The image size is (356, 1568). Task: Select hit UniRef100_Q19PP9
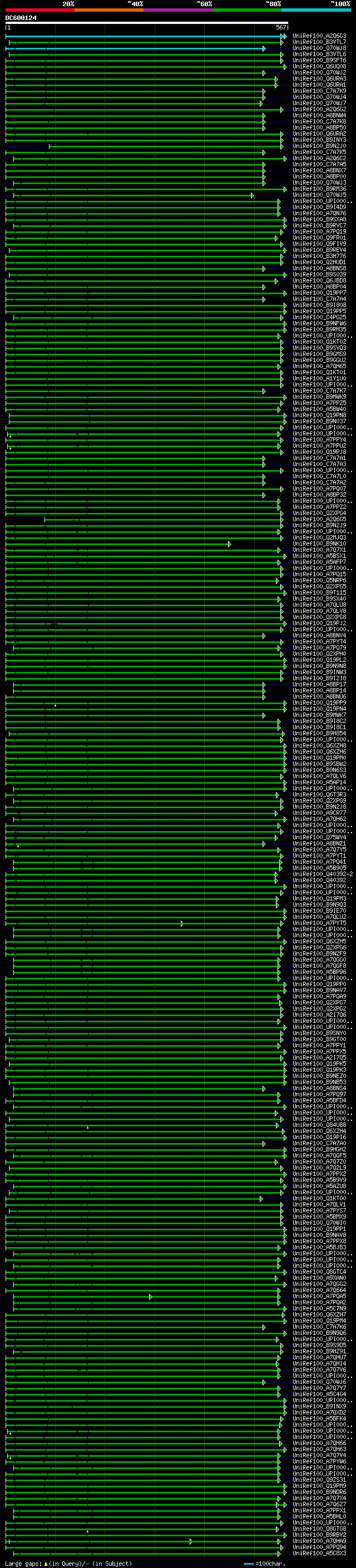pyautogui.click(x=319, y=703)
